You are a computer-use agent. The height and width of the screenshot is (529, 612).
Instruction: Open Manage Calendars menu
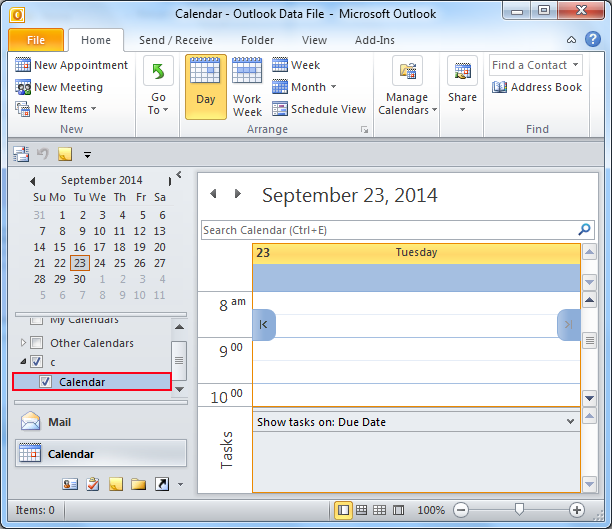click(x=407, y=87)
